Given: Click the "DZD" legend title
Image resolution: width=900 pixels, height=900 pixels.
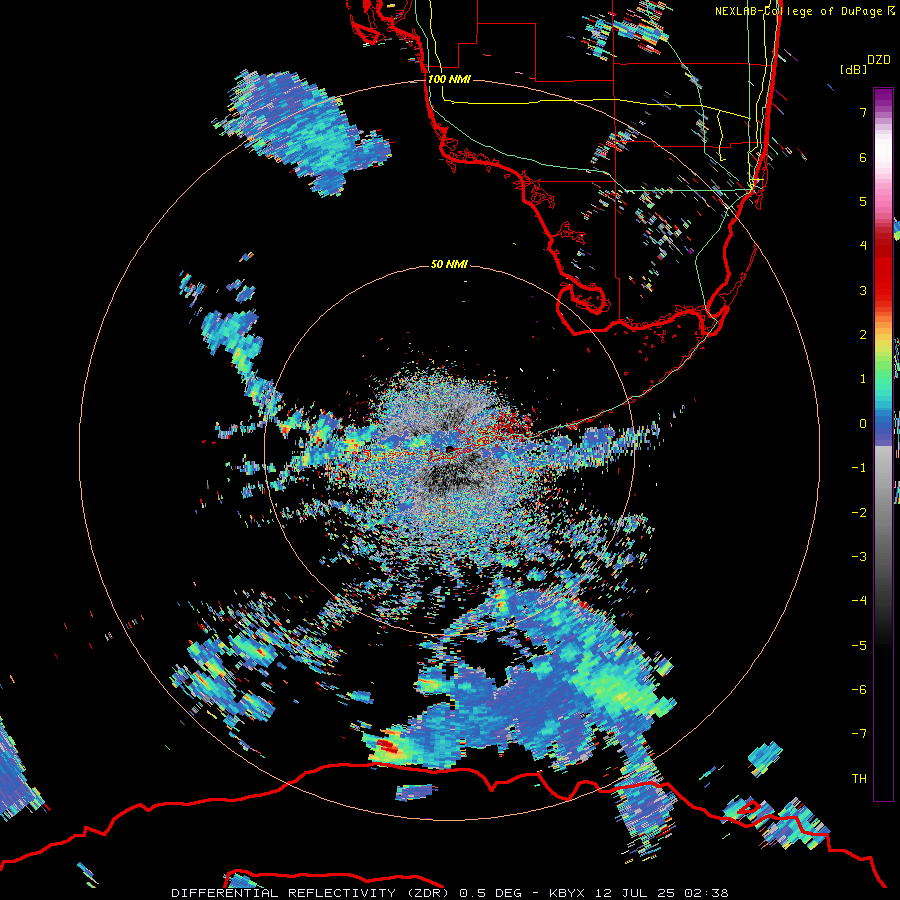Looking at the screenshot, I should click(x=879, y=60).
